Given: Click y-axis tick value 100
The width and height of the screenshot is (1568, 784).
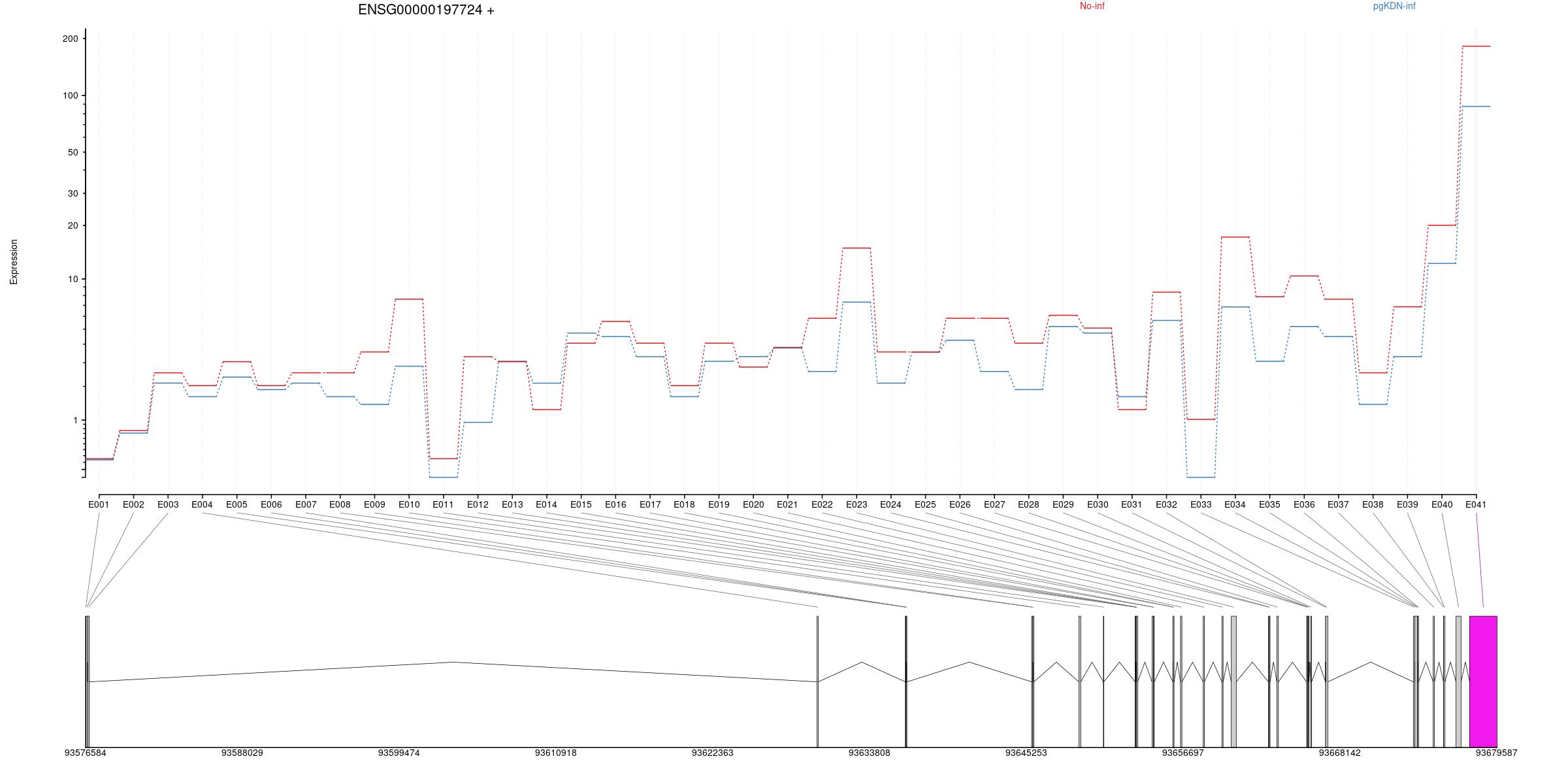Looking at the screenshot, I should pyautogui.click(x=70, y=95).
